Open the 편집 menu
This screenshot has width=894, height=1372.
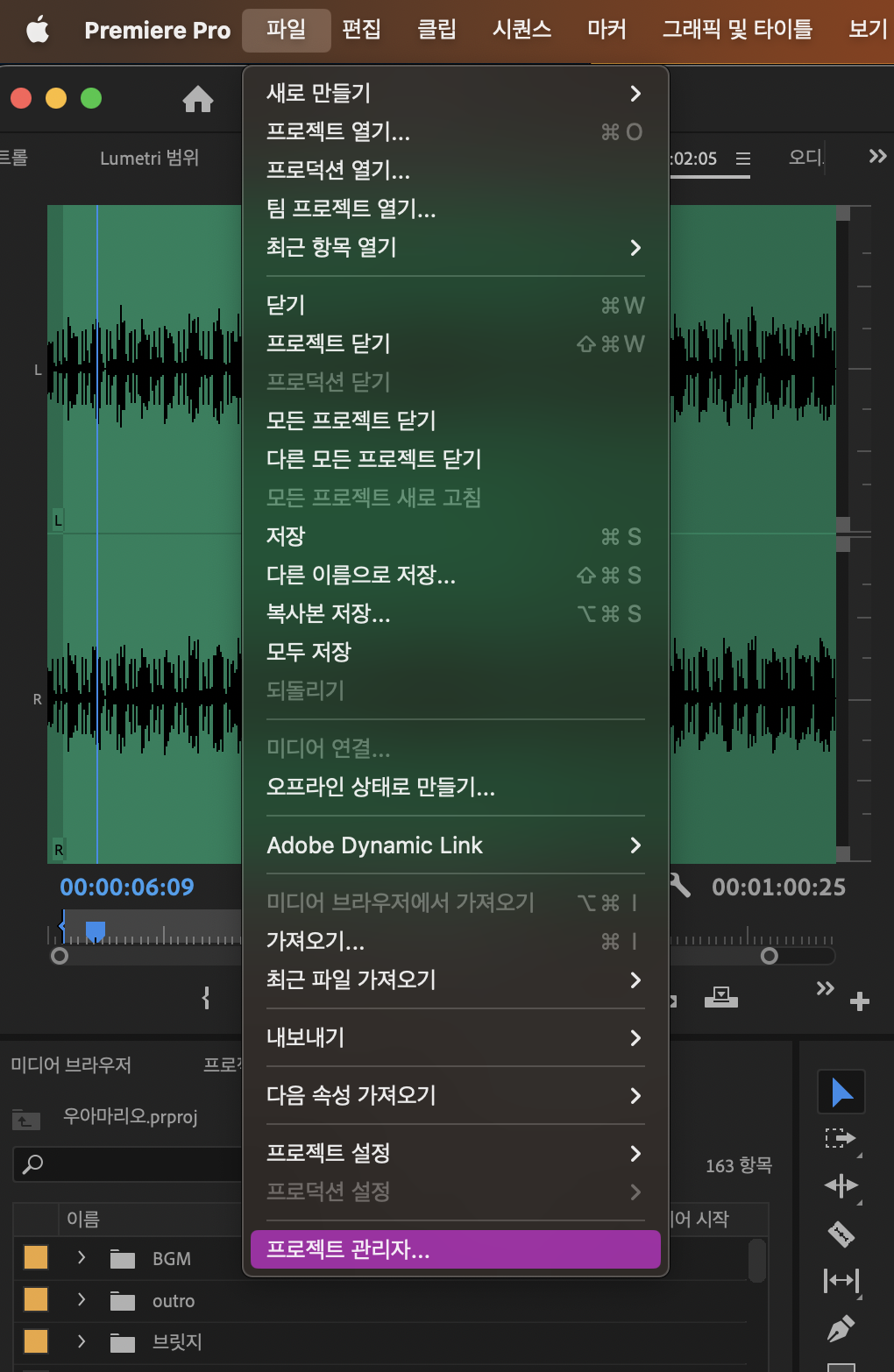pyautogui.click(x=362, y=30)
